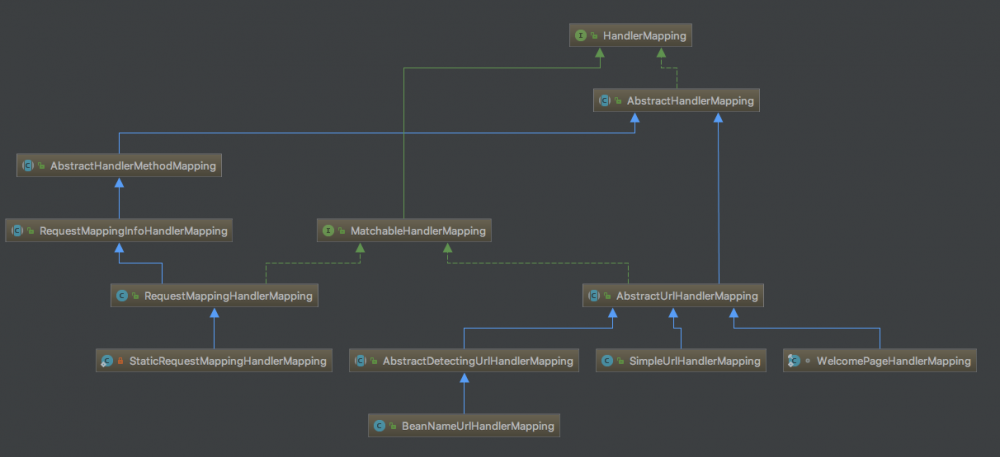Click the abstract class icon of AbstractHandlerMapping
This screenshot has height=457, width=1000.
click(604, 101)
